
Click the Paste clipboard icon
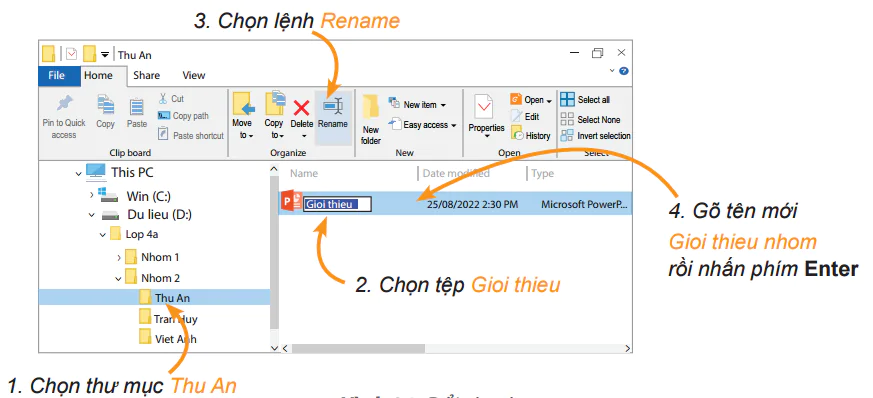tap(136, 106)
